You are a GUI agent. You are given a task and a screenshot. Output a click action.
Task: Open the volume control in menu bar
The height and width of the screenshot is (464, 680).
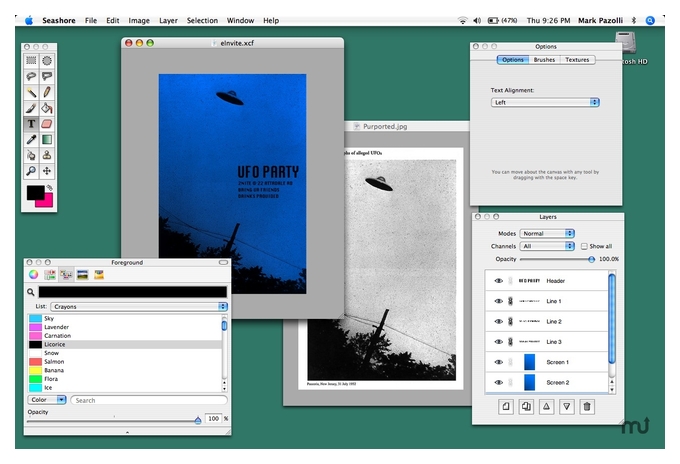point(477,20)
